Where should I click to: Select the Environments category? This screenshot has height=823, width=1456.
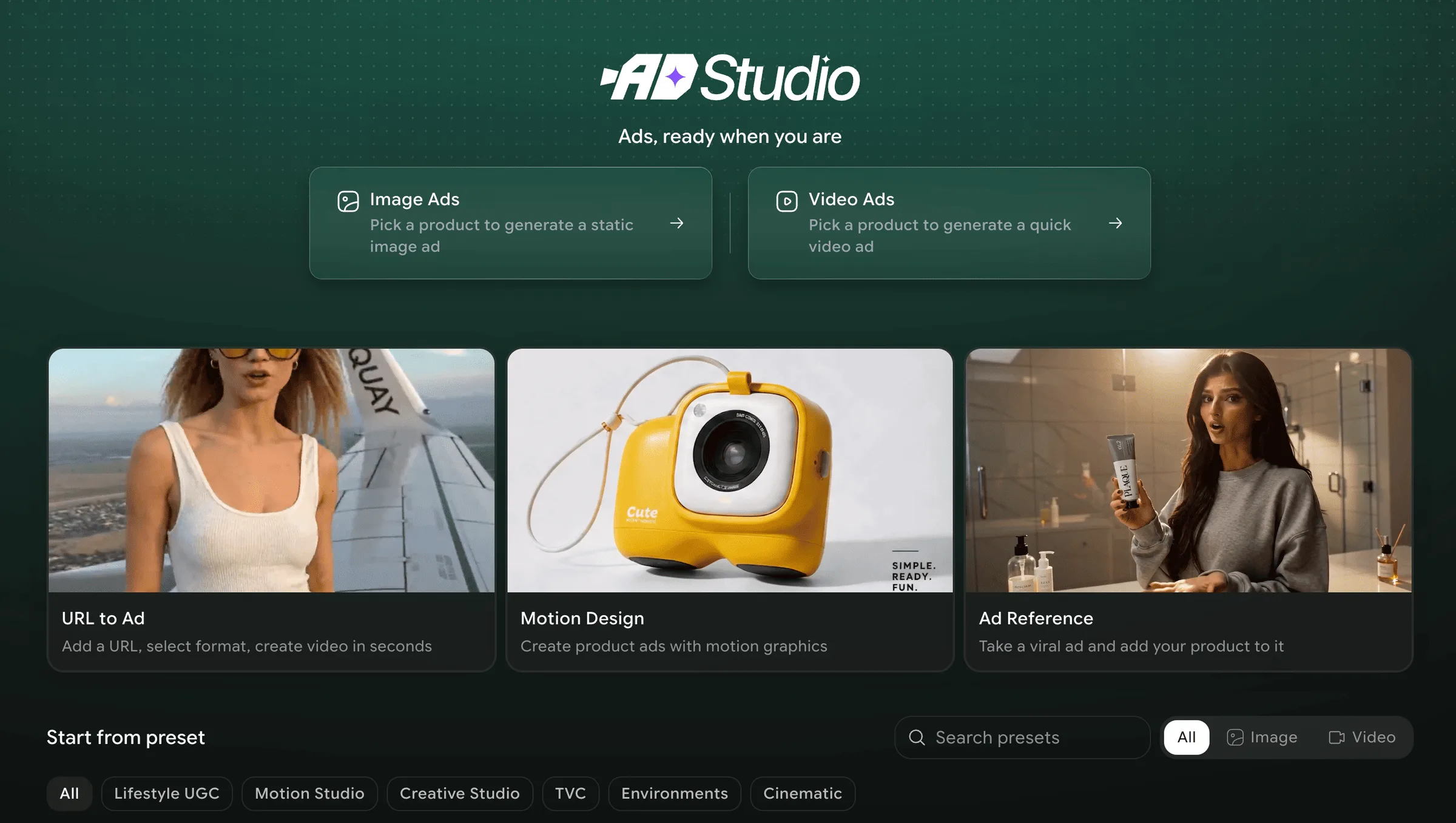point(675,793)
